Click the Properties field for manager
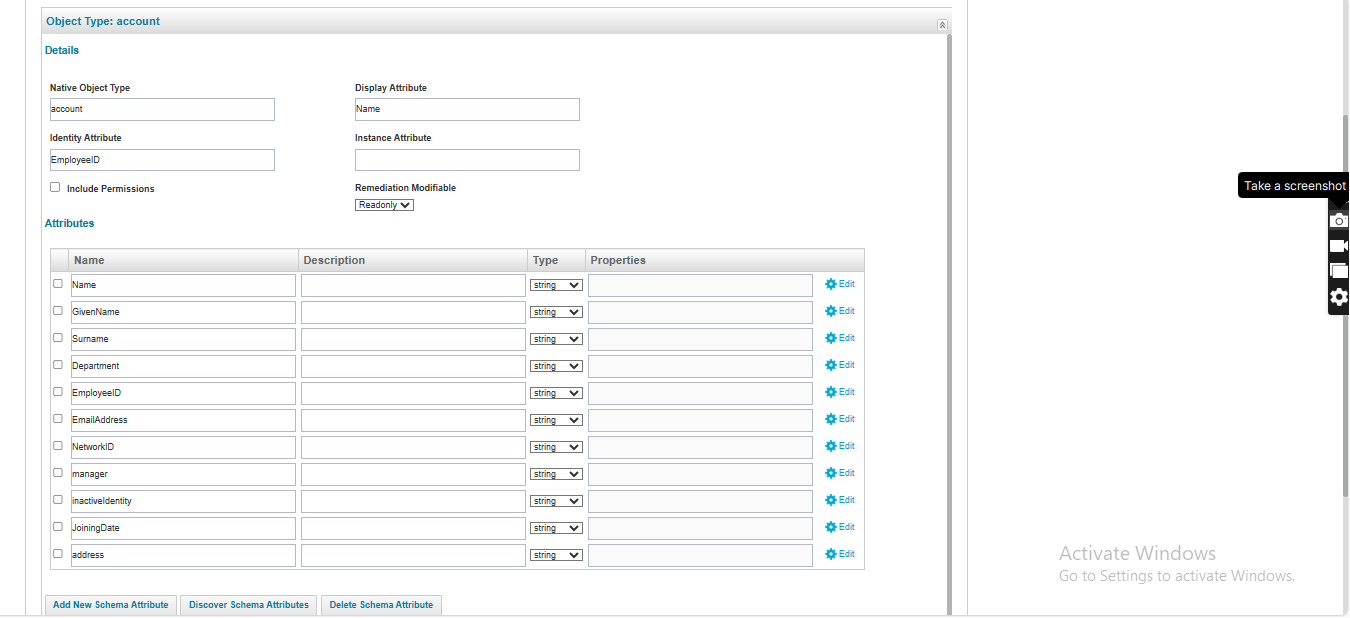This screenshot has width=1350, height=618. [700, 474]
